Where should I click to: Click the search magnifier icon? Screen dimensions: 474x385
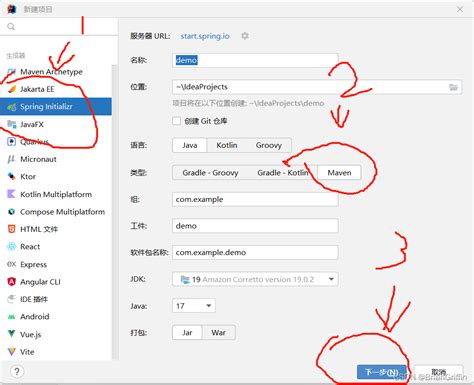[11, 26]
